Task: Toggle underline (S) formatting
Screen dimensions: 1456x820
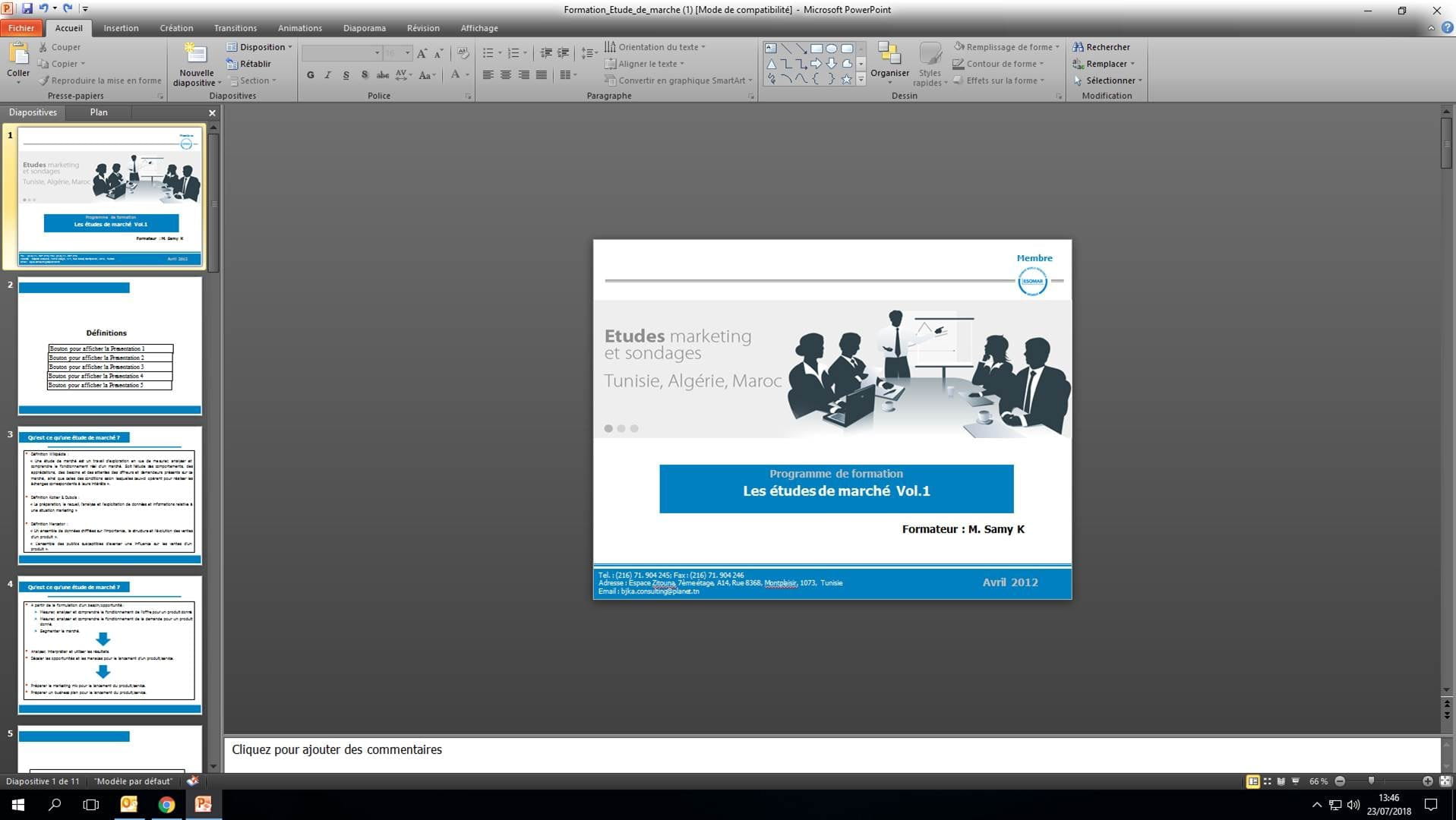Action: click(346, 75)
